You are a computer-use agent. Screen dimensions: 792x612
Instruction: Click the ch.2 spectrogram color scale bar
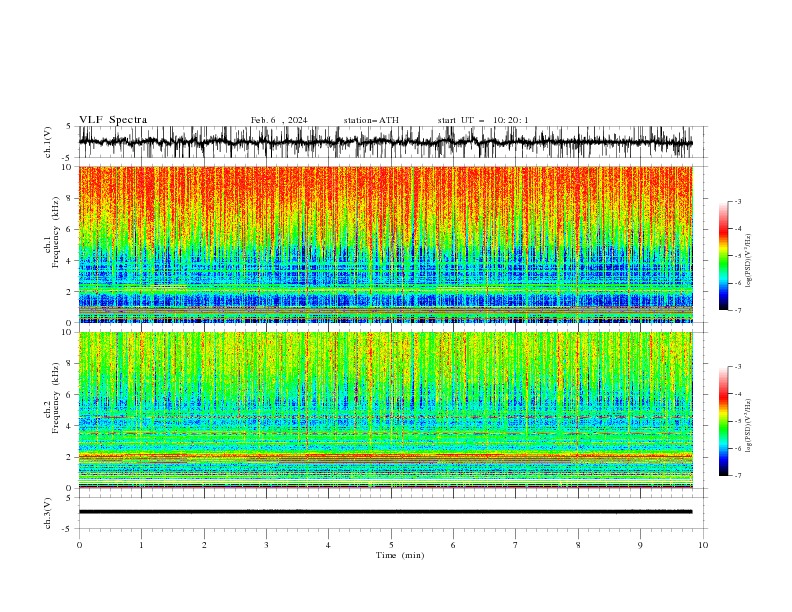[x=723, y=421]
